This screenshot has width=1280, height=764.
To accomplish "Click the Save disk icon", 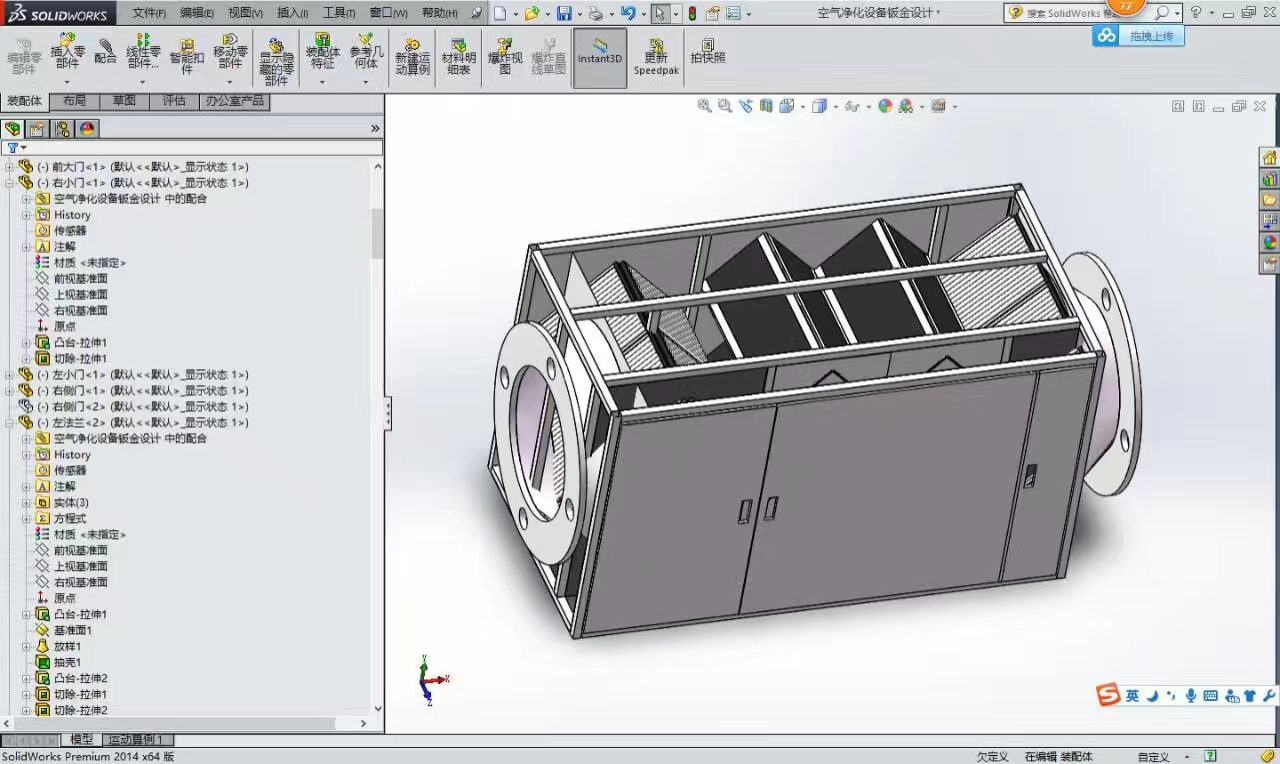I will (564, 13).
